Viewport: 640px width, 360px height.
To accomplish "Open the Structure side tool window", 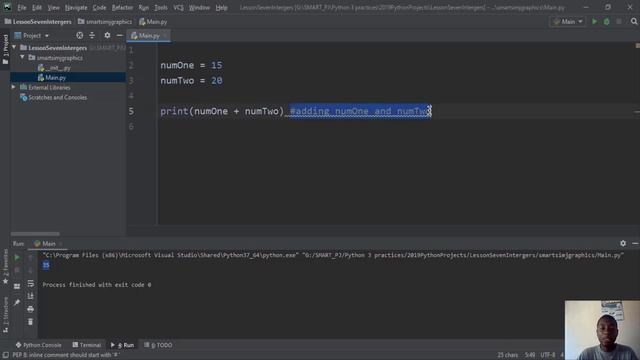I will coord(5,314).
